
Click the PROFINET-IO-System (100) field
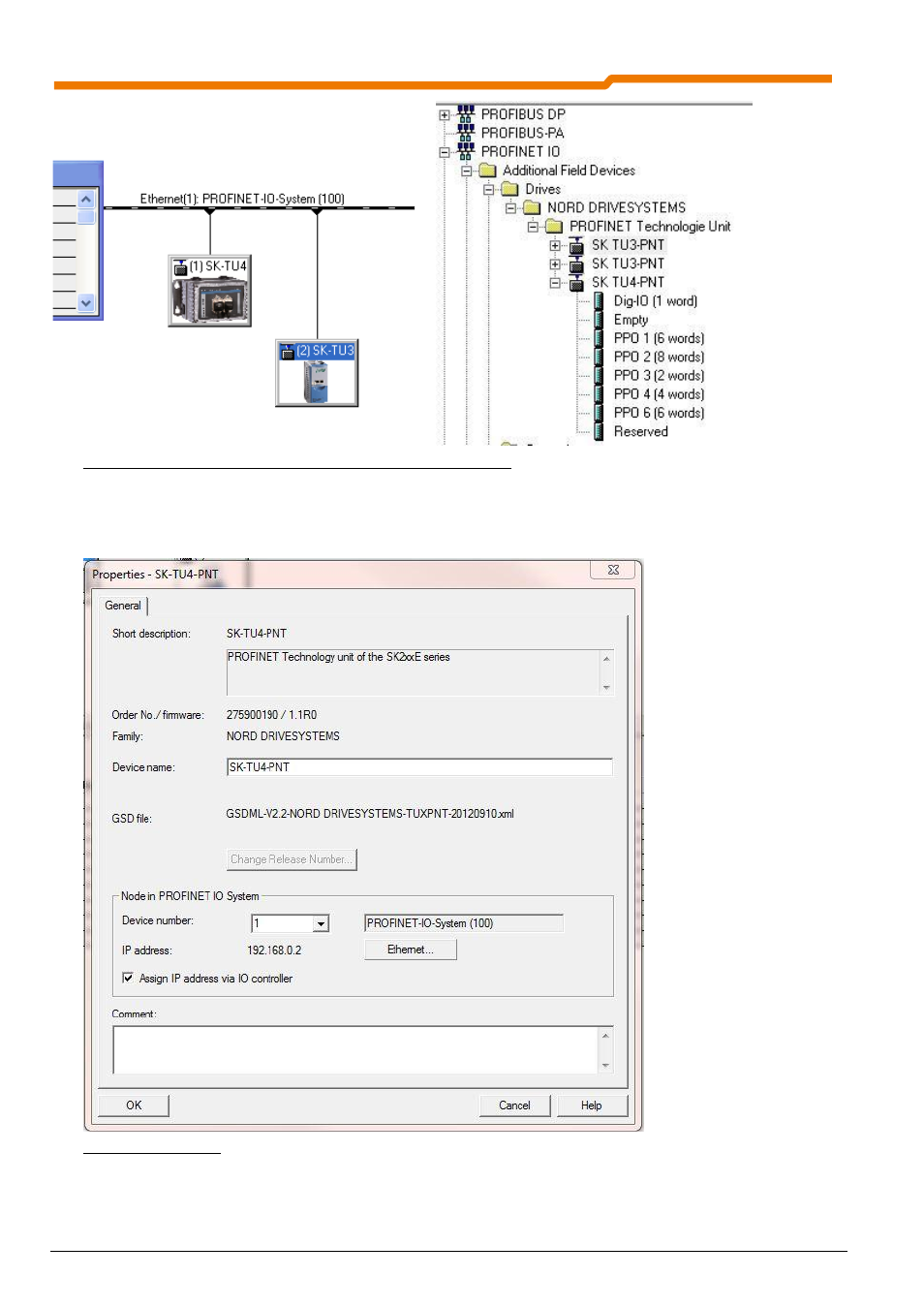[464, 923]
